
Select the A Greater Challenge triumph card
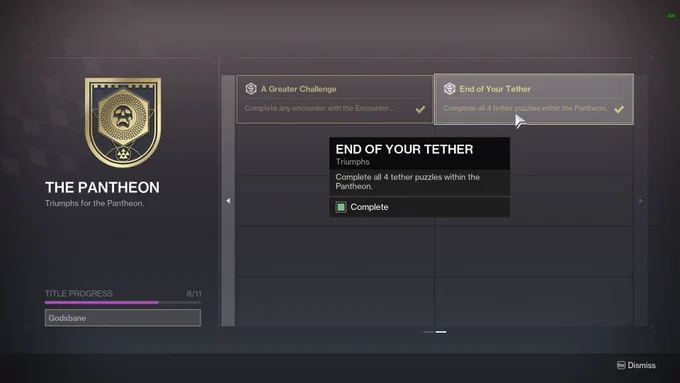click(x=335, y=99)
